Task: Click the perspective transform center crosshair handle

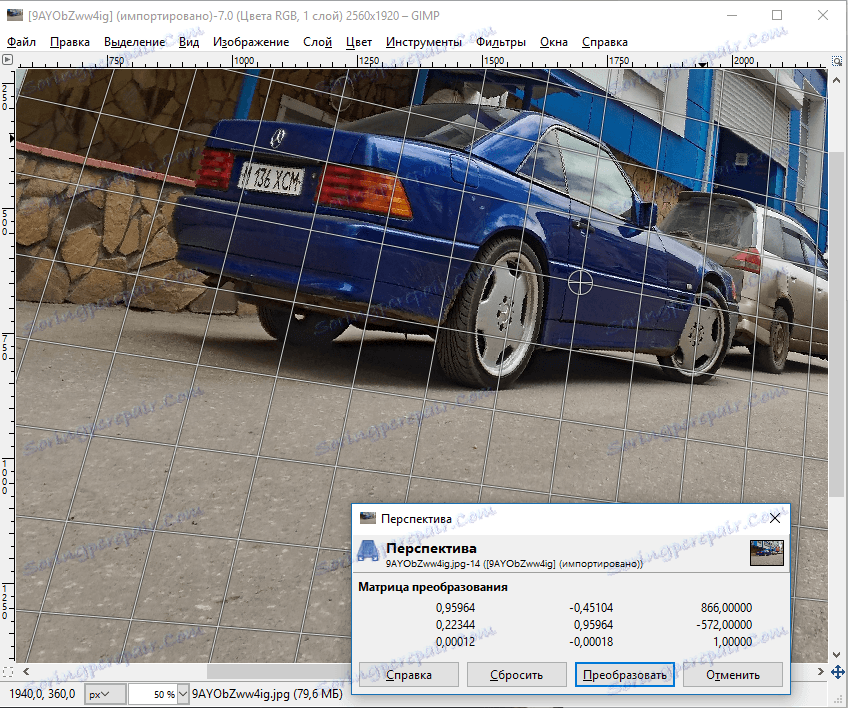Action: pyautogui.click(x=580, y=282)
